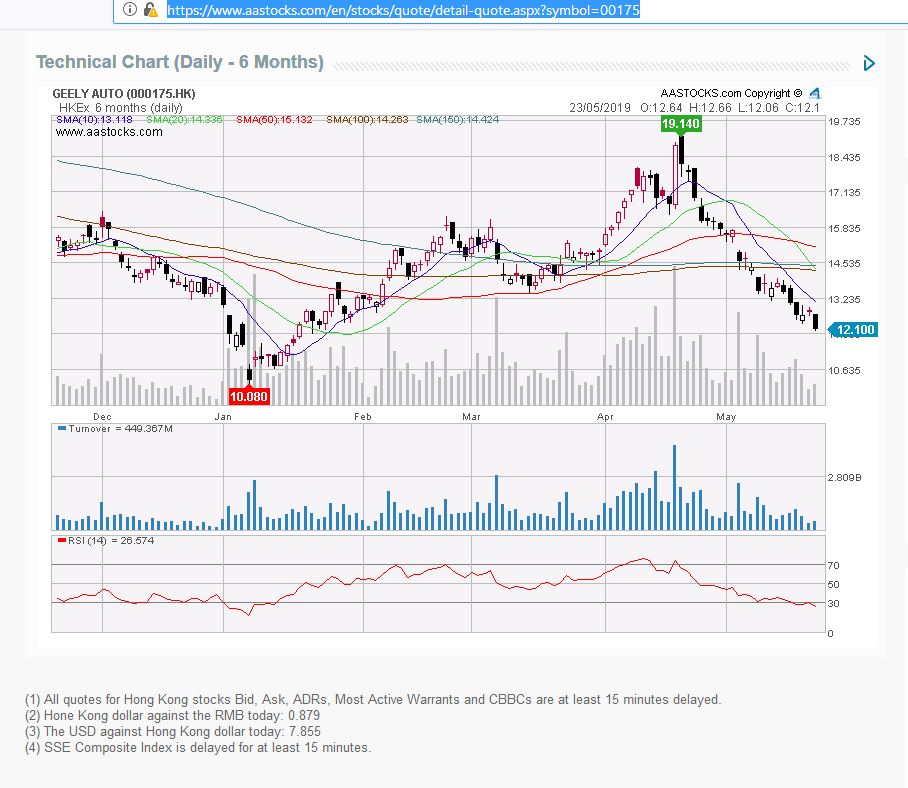Click the SMA(20) green legend label

184,120
